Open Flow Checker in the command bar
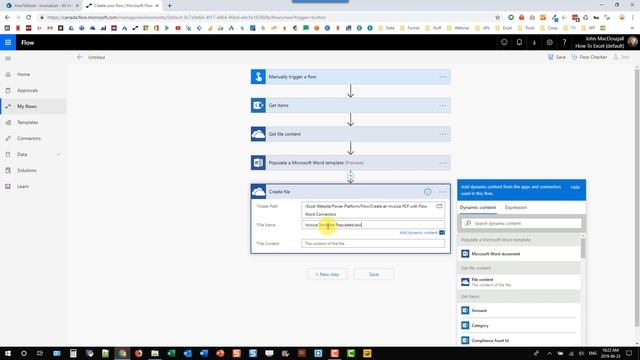This screenshot has width=640, height=360. pos(589,57)
